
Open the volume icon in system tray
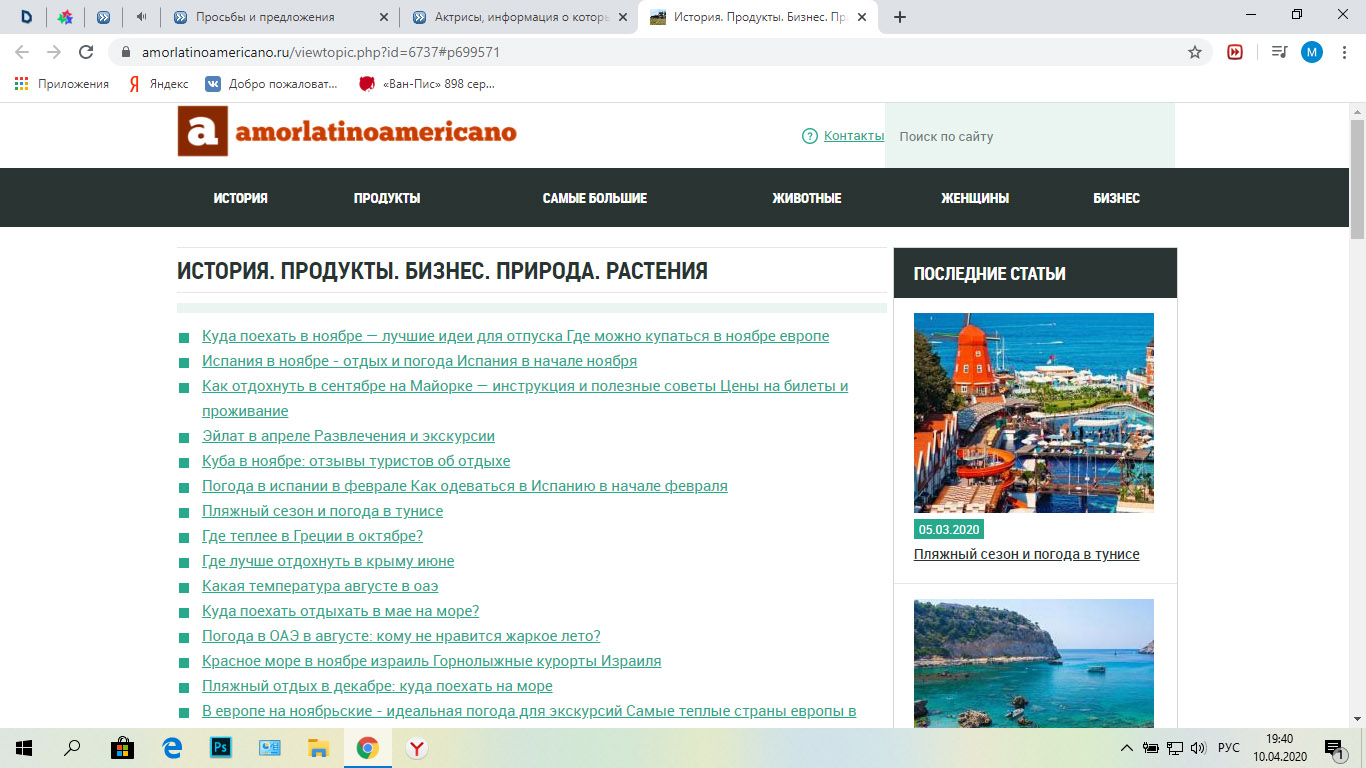[1198, 747]
